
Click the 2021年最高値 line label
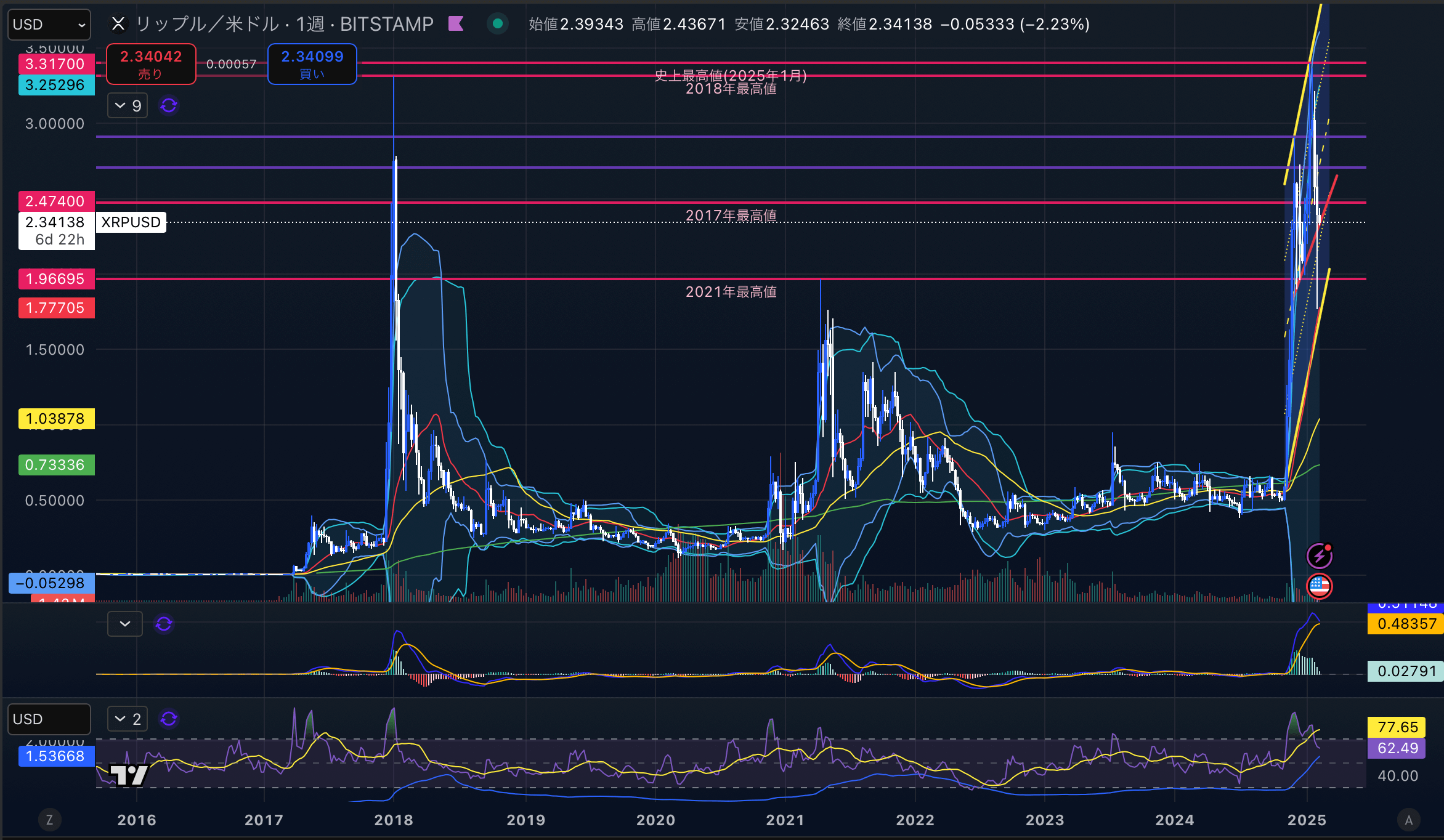pyautogui.click(x=731, y=292)
